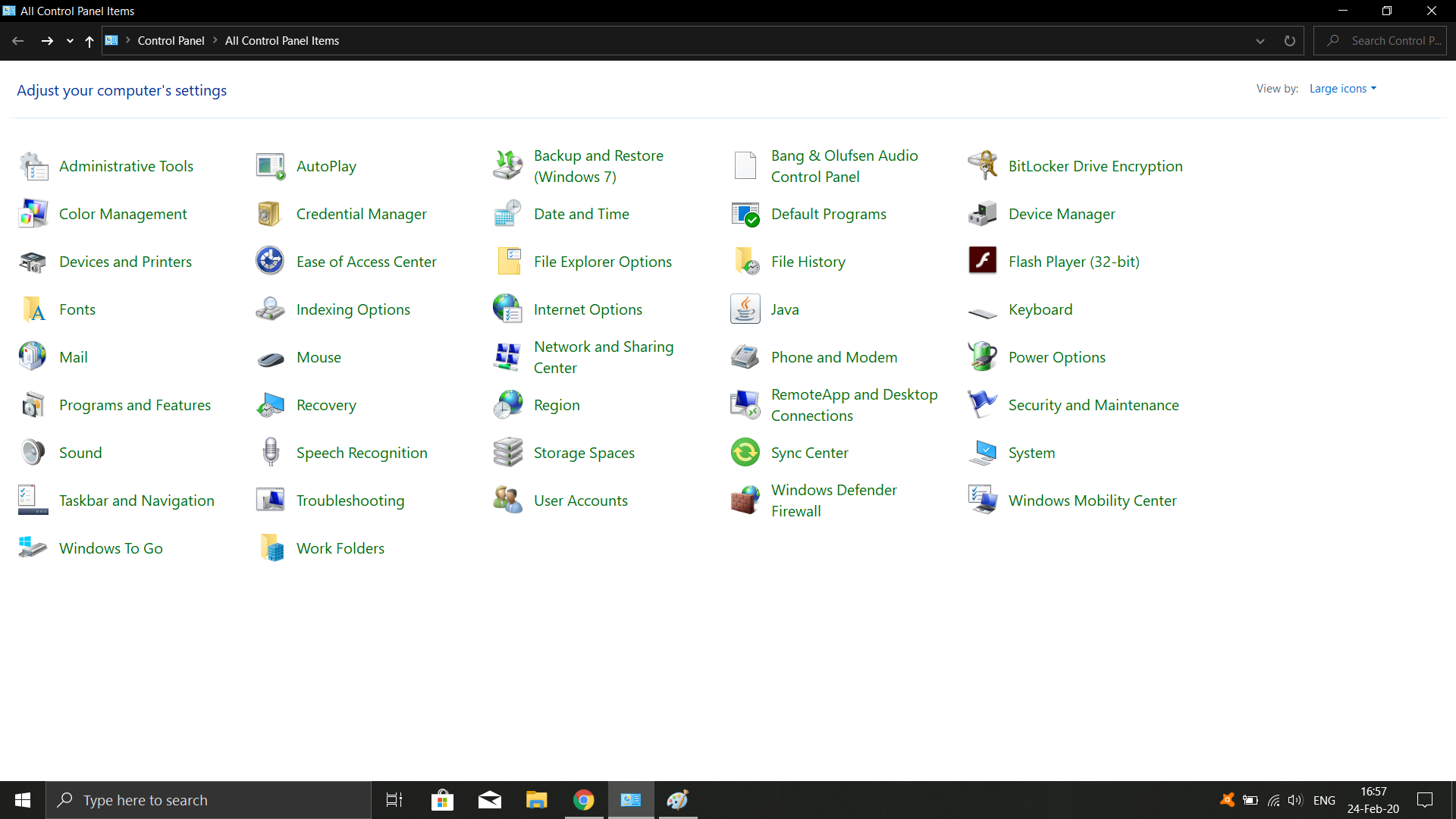1456x819 pixels.
Task: Open the Administrative Tools icon
Action: click(33, 166)
